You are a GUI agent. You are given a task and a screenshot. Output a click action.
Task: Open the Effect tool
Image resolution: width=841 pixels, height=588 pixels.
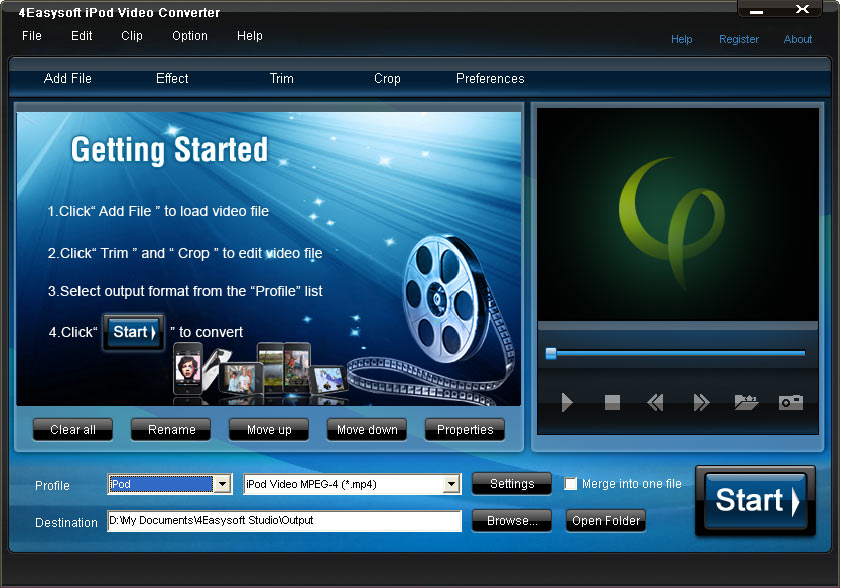(x=172, y=79)
